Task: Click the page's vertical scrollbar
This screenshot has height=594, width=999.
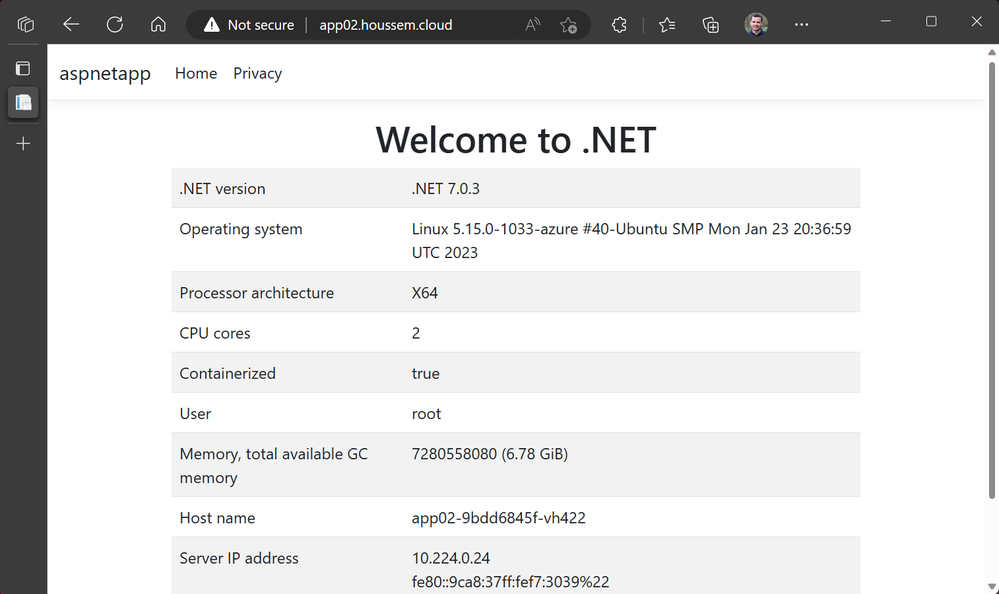Action: point(990,300)
